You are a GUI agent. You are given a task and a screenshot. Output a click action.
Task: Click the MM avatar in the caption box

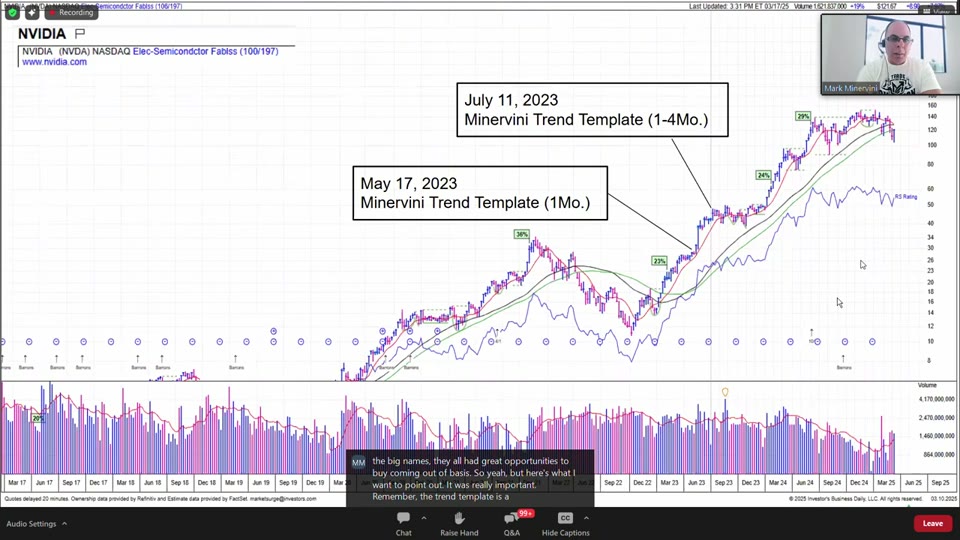[358, 463]
